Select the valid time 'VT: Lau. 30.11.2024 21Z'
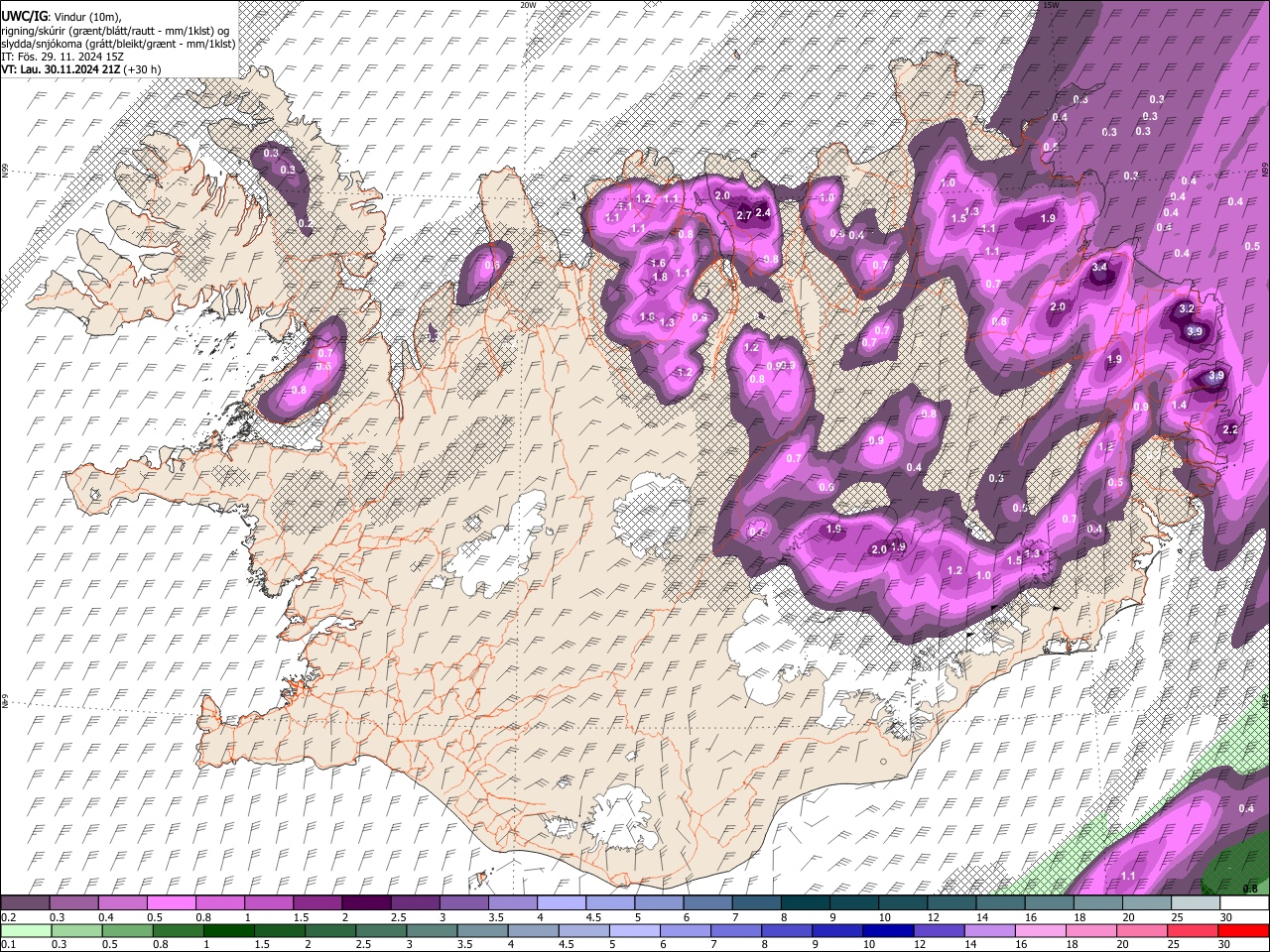This screenshot has height=952, width=1270. pos(61,69)
